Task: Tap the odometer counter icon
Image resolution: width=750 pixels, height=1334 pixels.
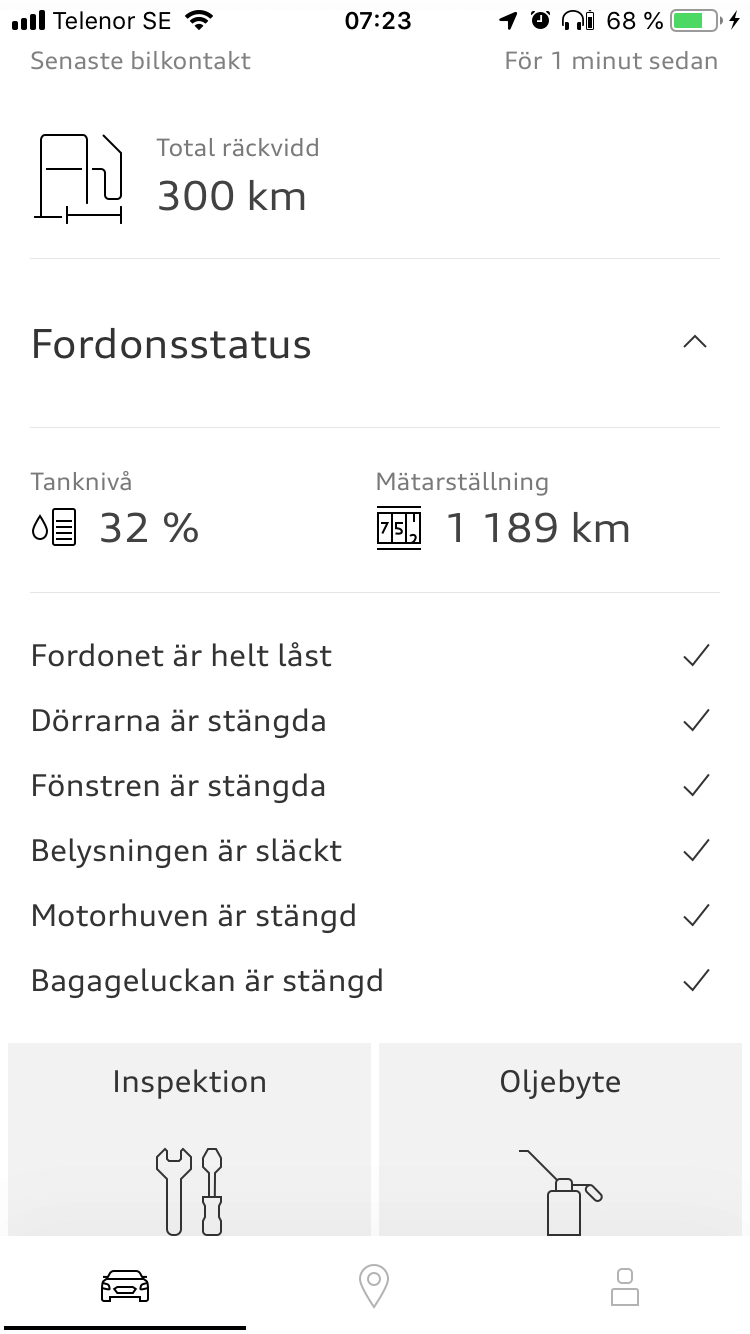Action: [x=398, y=528]
